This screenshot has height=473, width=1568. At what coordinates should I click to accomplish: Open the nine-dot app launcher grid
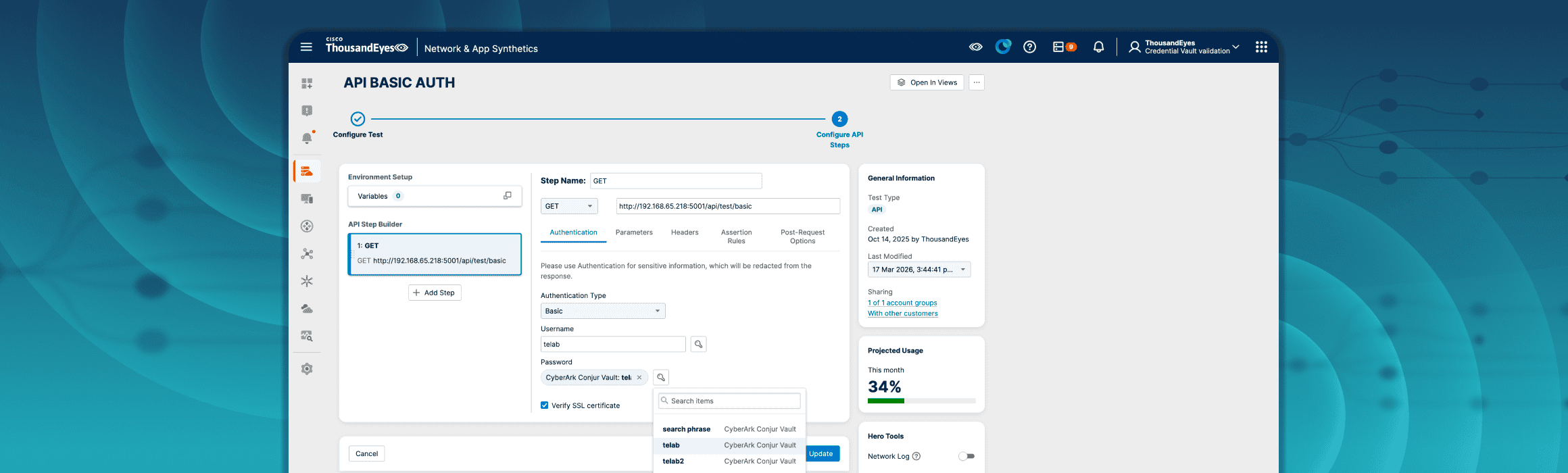pos(1261,47)
